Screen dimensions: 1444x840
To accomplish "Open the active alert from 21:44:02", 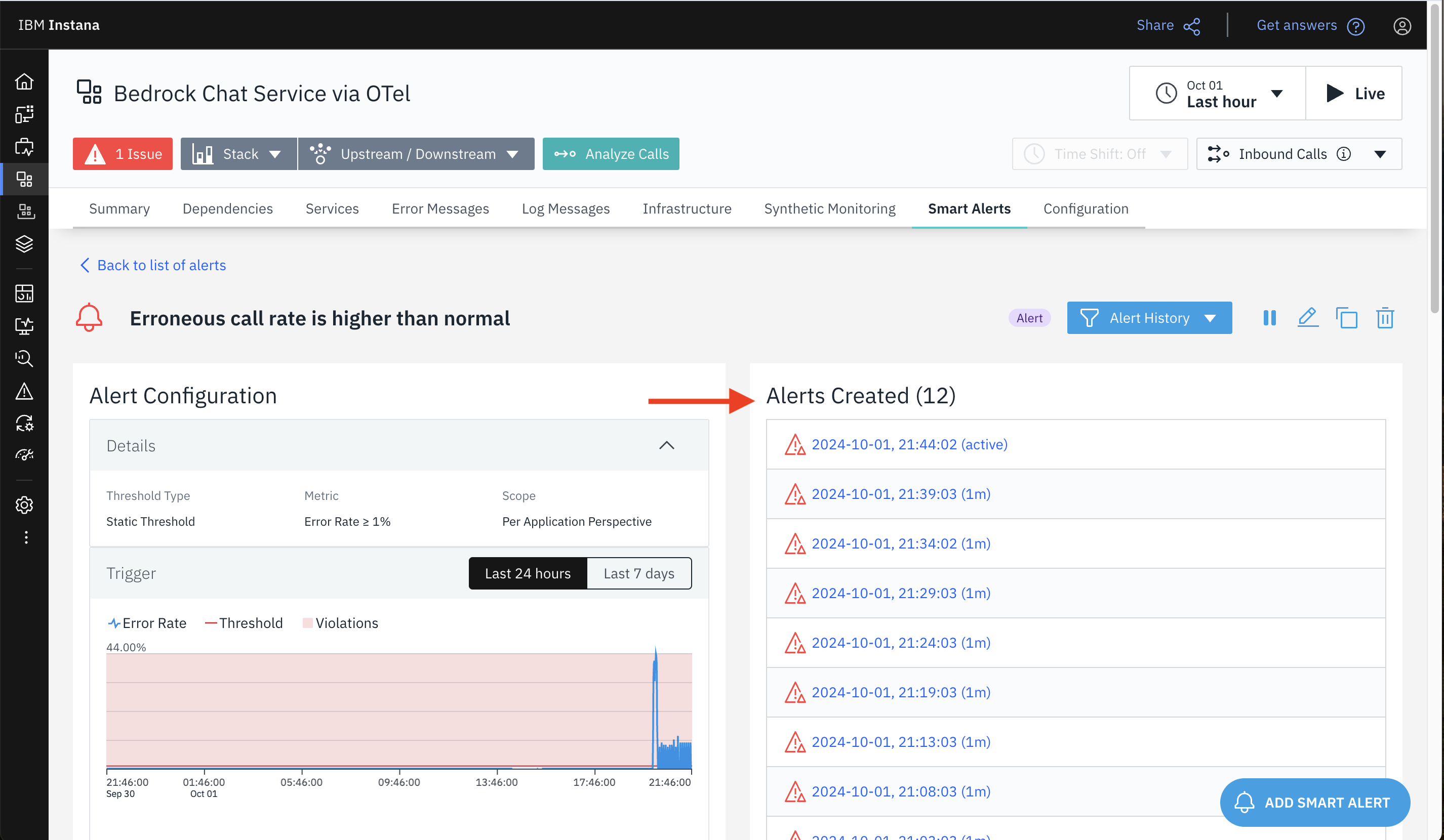I will click(909, 444).
